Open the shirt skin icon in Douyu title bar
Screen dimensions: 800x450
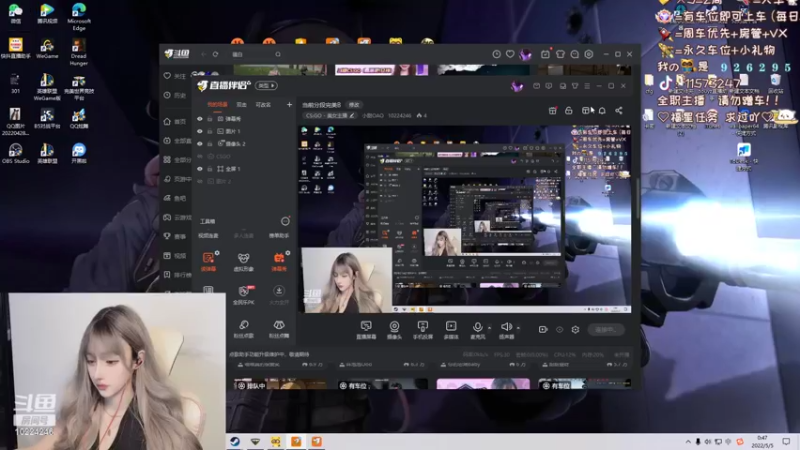pos(560,54)
